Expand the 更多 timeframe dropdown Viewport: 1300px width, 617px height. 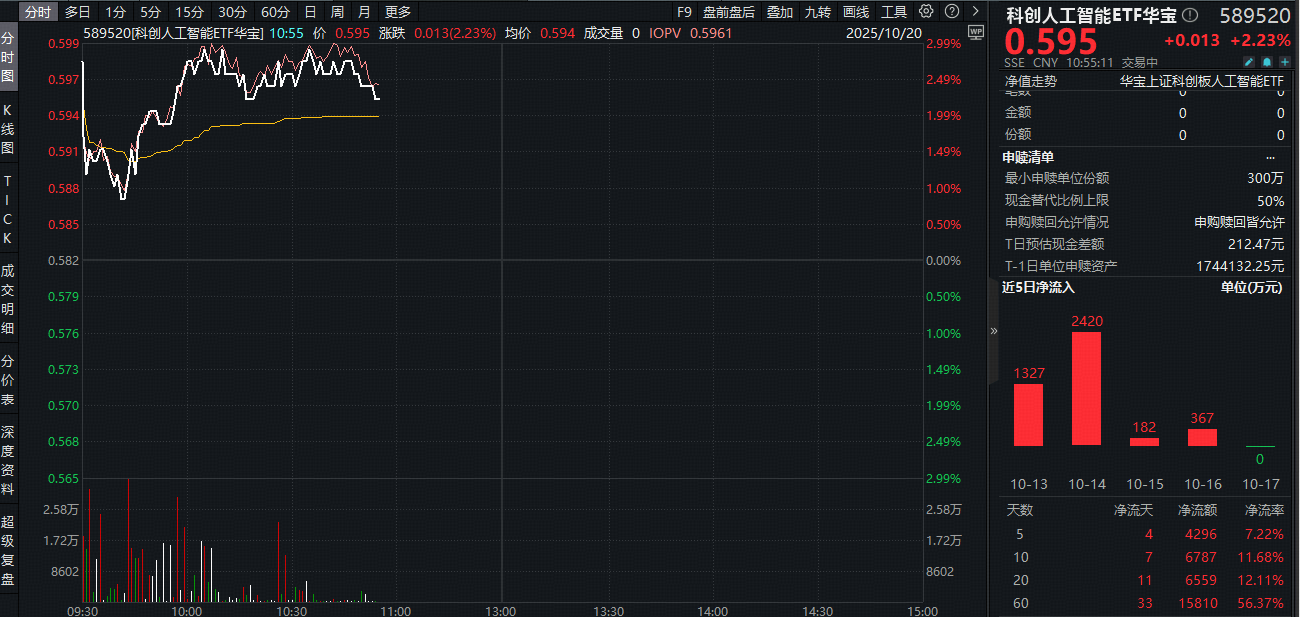[398, 12]
